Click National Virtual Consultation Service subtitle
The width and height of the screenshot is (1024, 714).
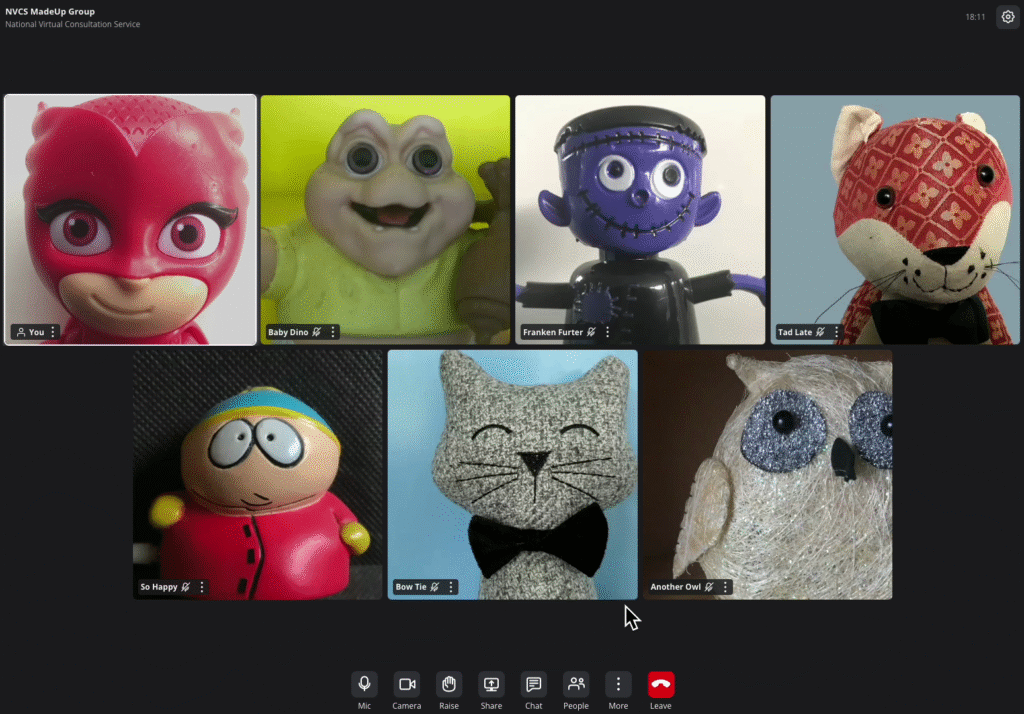click(72, 24)
